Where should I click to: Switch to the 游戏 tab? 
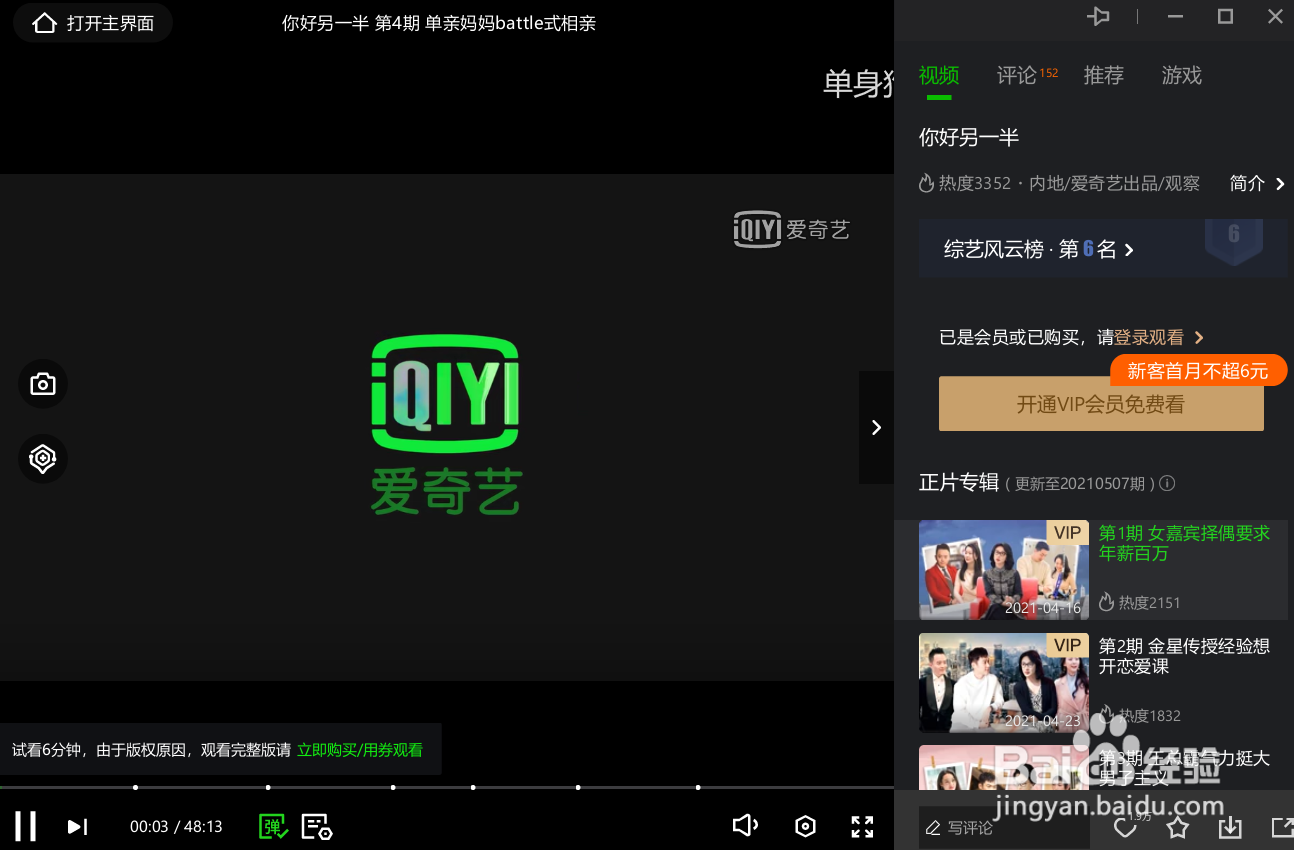click(1182, 76)
